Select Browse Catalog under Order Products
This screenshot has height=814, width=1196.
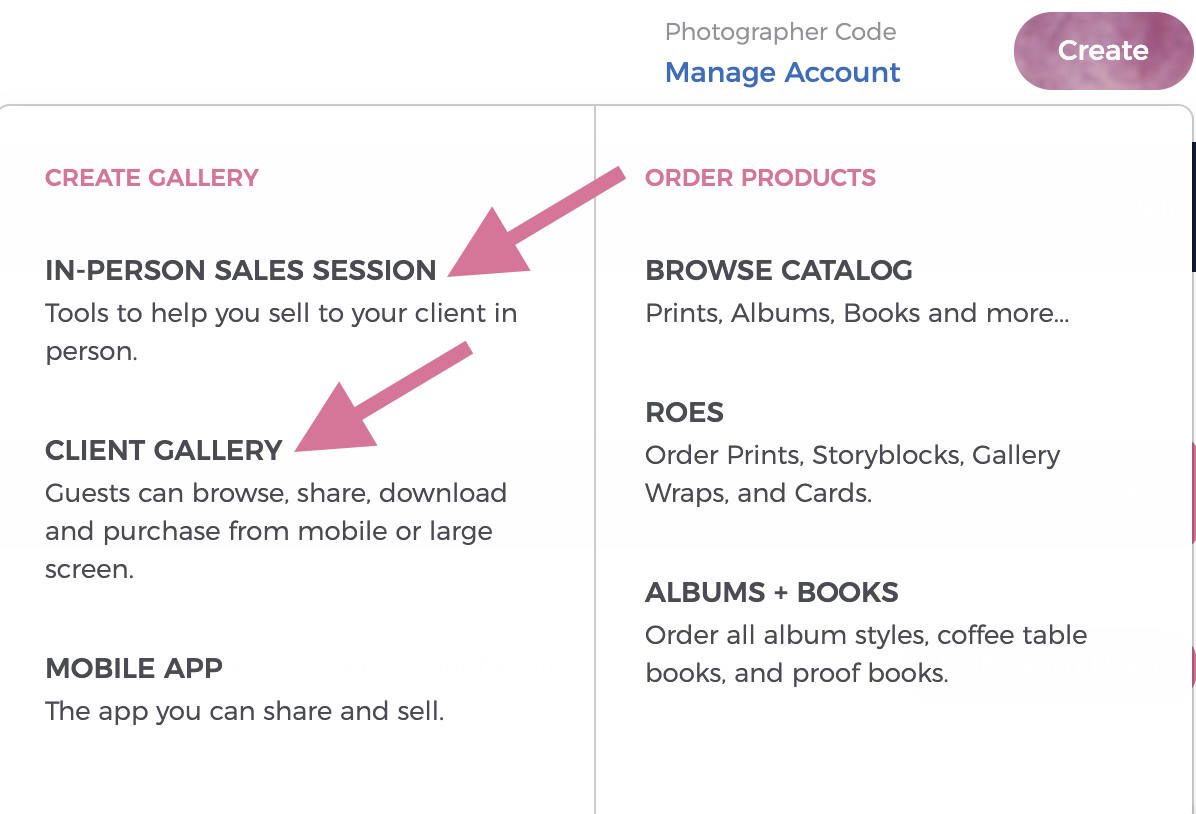pyautogui.click(x=779, y=270)
